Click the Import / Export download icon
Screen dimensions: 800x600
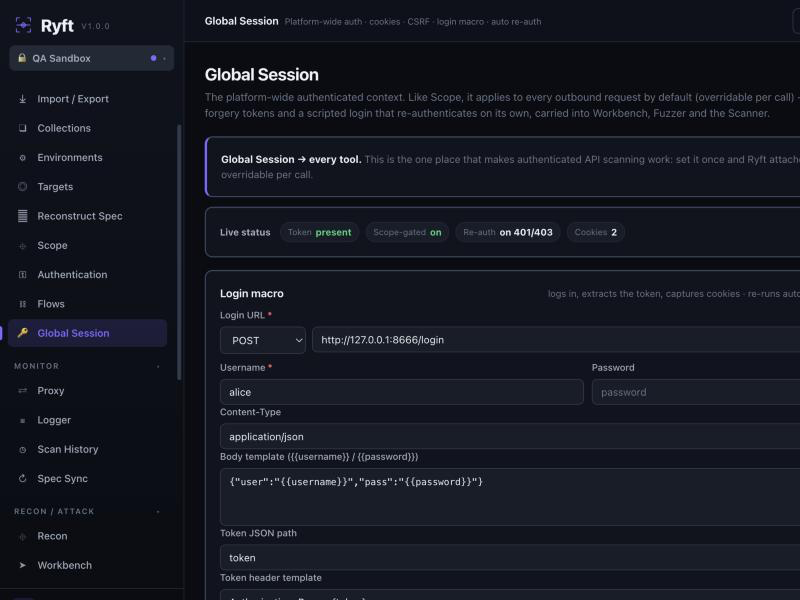click(22, 98)
